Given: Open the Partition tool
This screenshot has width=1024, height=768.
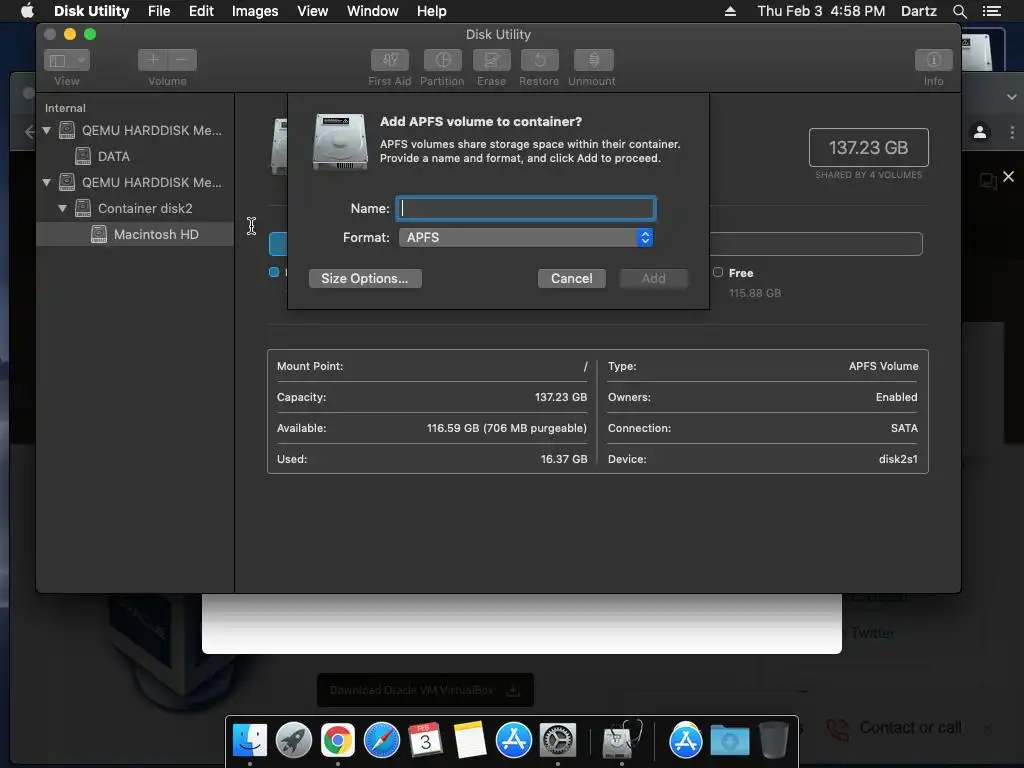Looking at the screenshot, I should [442, 60].
